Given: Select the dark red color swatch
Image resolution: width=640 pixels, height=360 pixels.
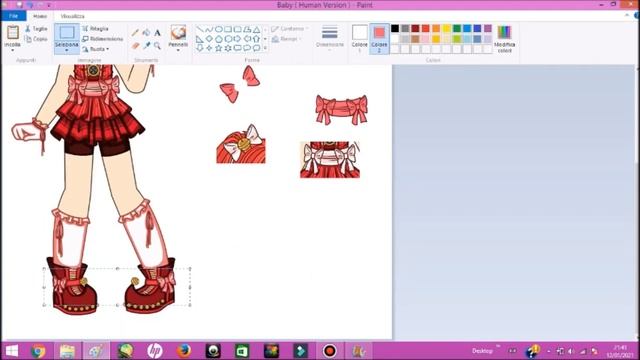Looking at the screenshot, I should pos(416,29).
